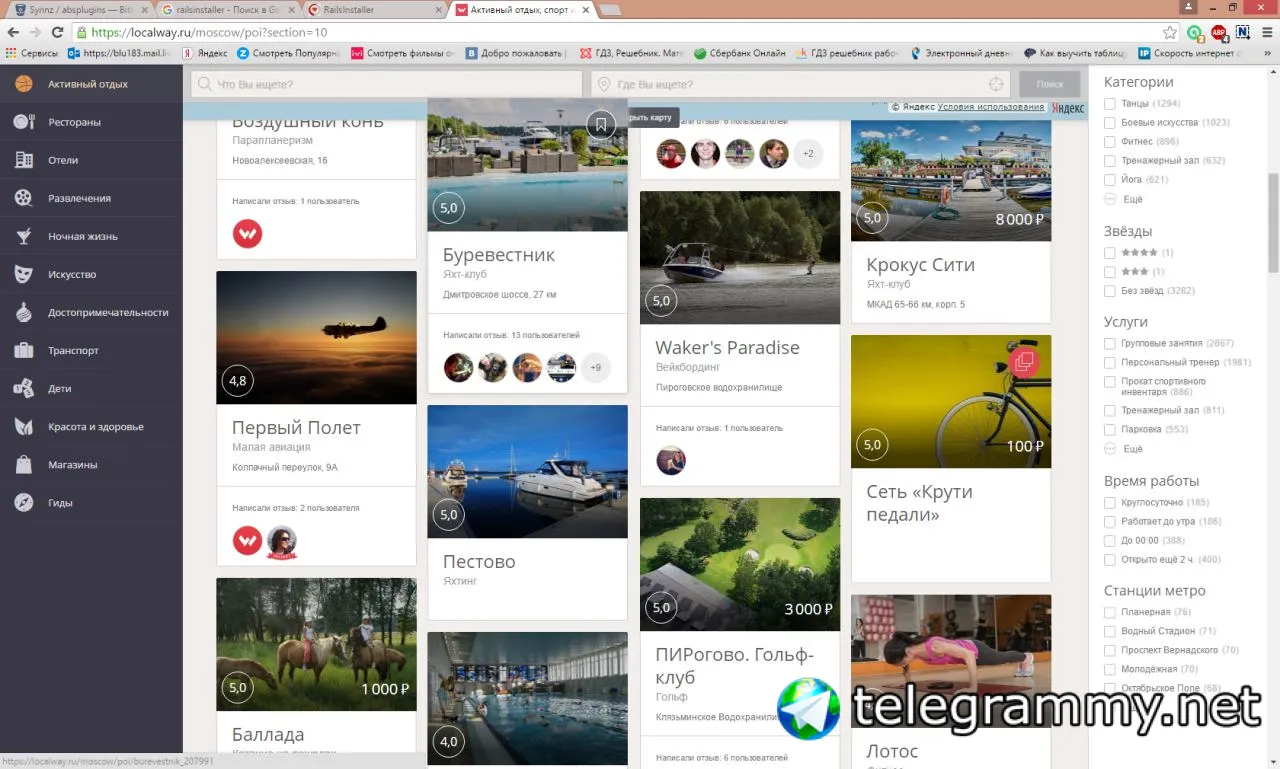Open the Крокус Сити listing title
The width and height of the screenshot is (1280, 769).
tap(921, 265)
